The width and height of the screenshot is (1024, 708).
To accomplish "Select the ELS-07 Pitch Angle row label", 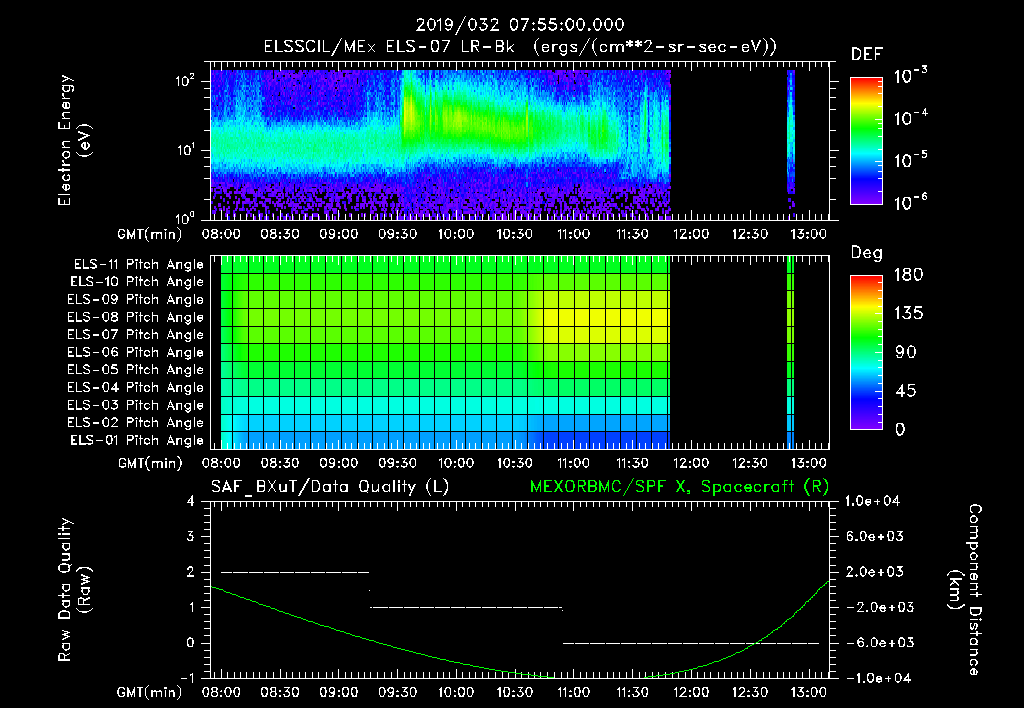I will (x=135, y=334).
